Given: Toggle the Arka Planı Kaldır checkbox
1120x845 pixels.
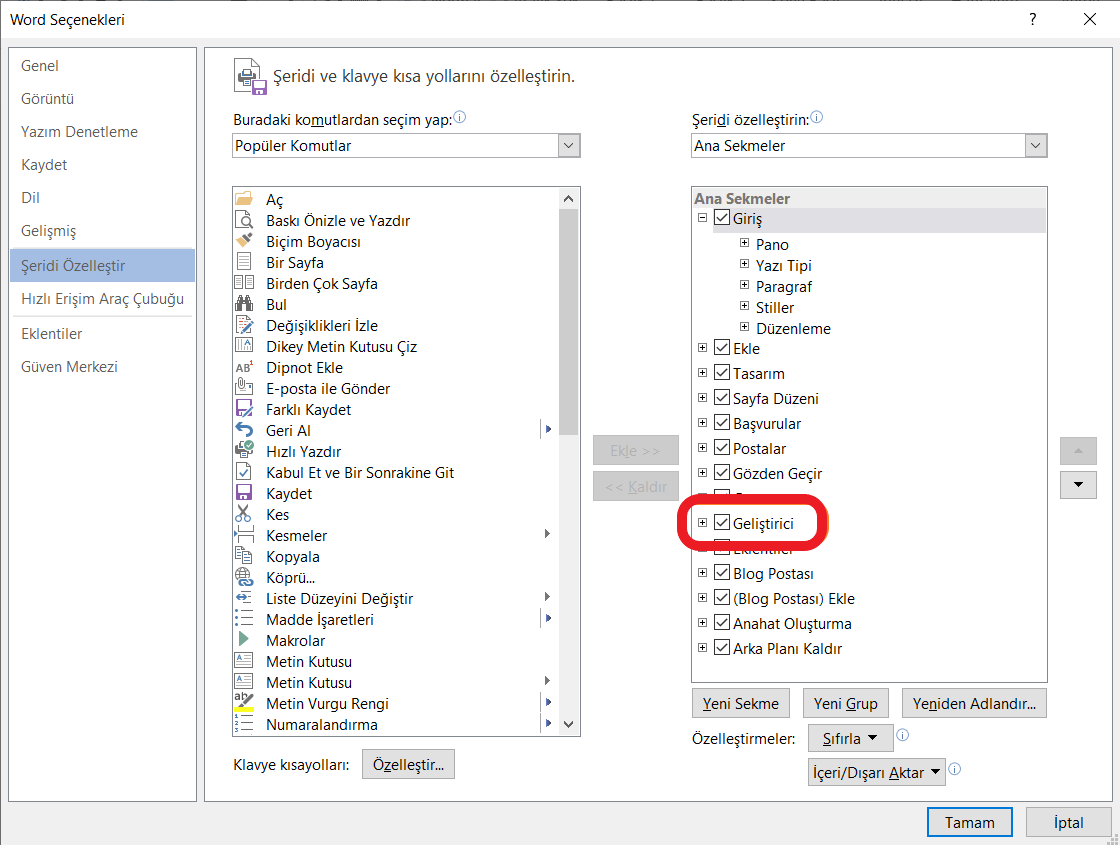Looking at the screenshot, I should 722,648.
